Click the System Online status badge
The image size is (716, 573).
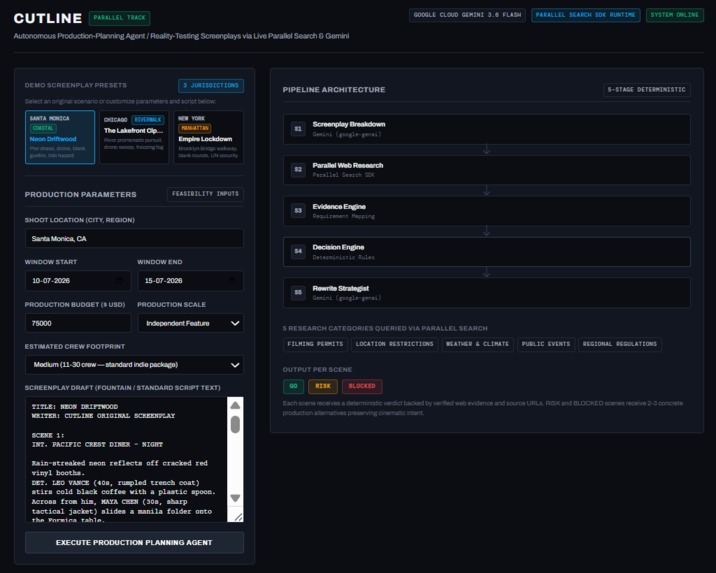tap(674, 15)
